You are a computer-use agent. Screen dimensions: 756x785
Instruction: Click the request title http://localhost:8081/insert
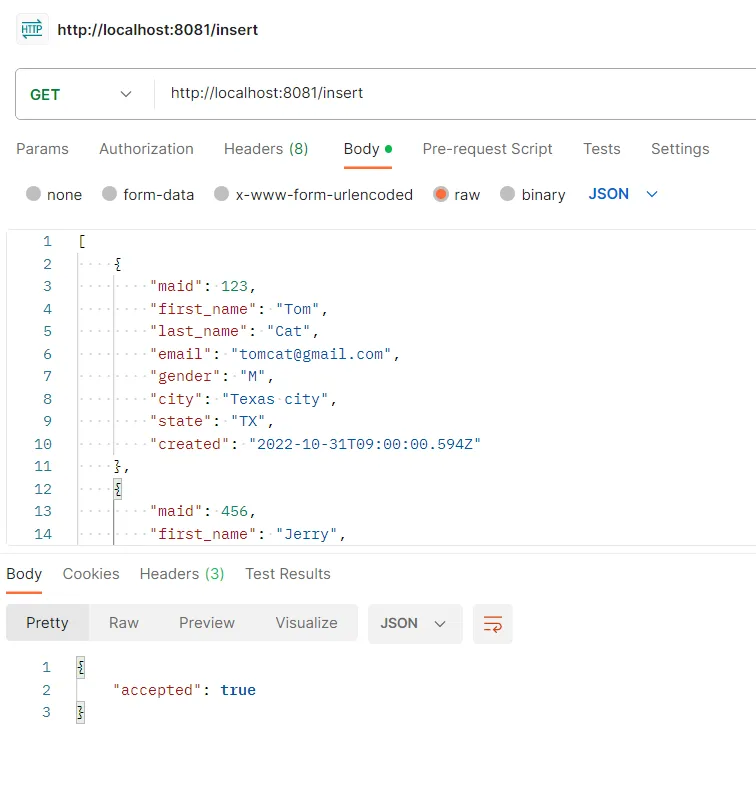pyautogui.click(x=158, y=30)
